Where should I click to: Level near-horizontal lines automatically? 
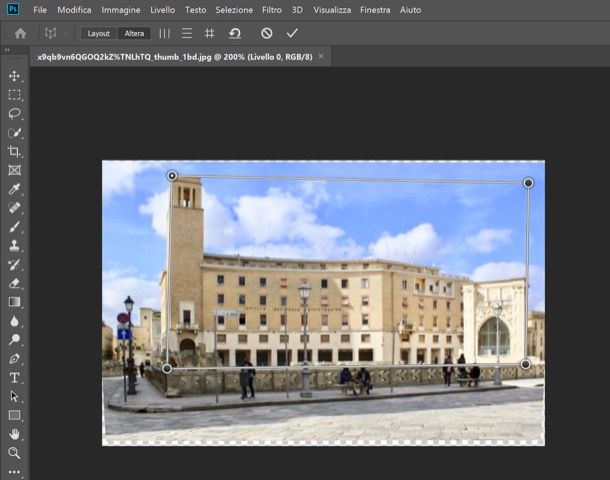(187, 33)
